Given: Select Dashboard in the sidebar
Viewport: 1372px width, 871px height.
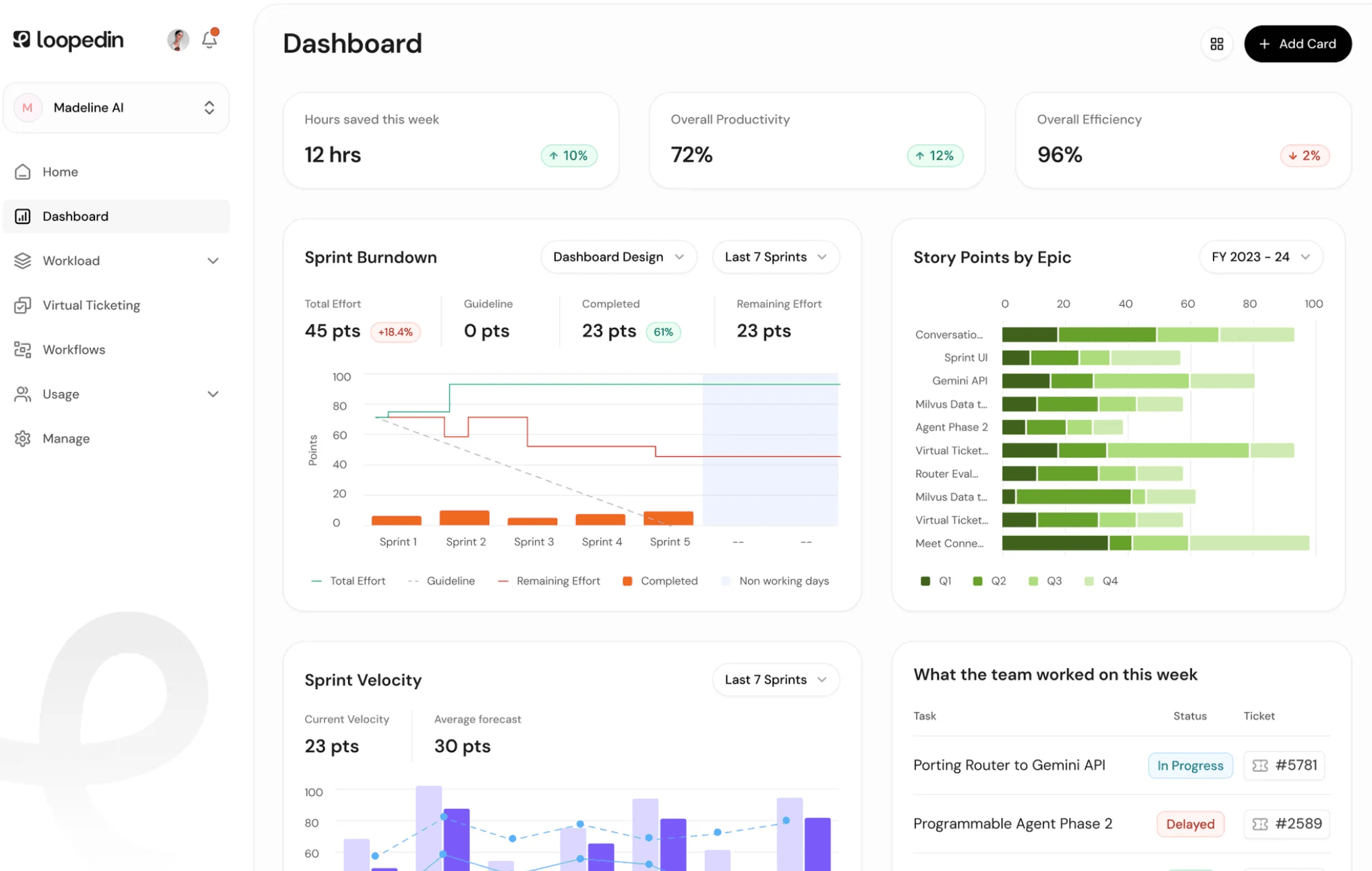Looking at the screenshot, I should click(116, 216).
